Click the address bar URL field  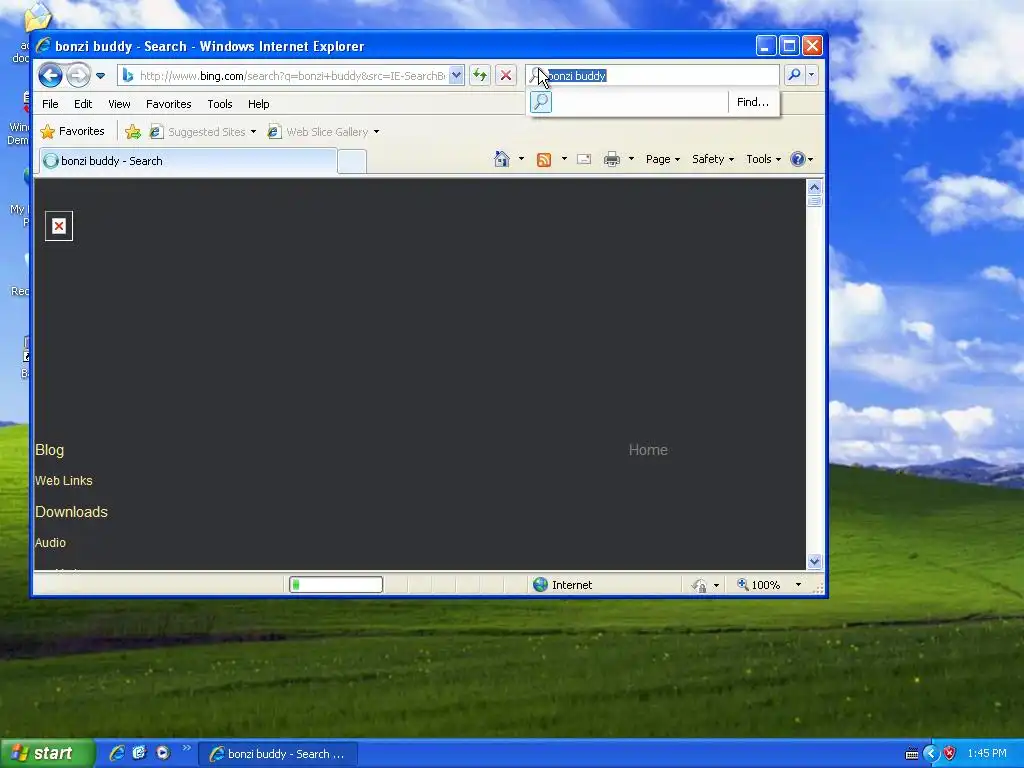click(x=291, y=76)
